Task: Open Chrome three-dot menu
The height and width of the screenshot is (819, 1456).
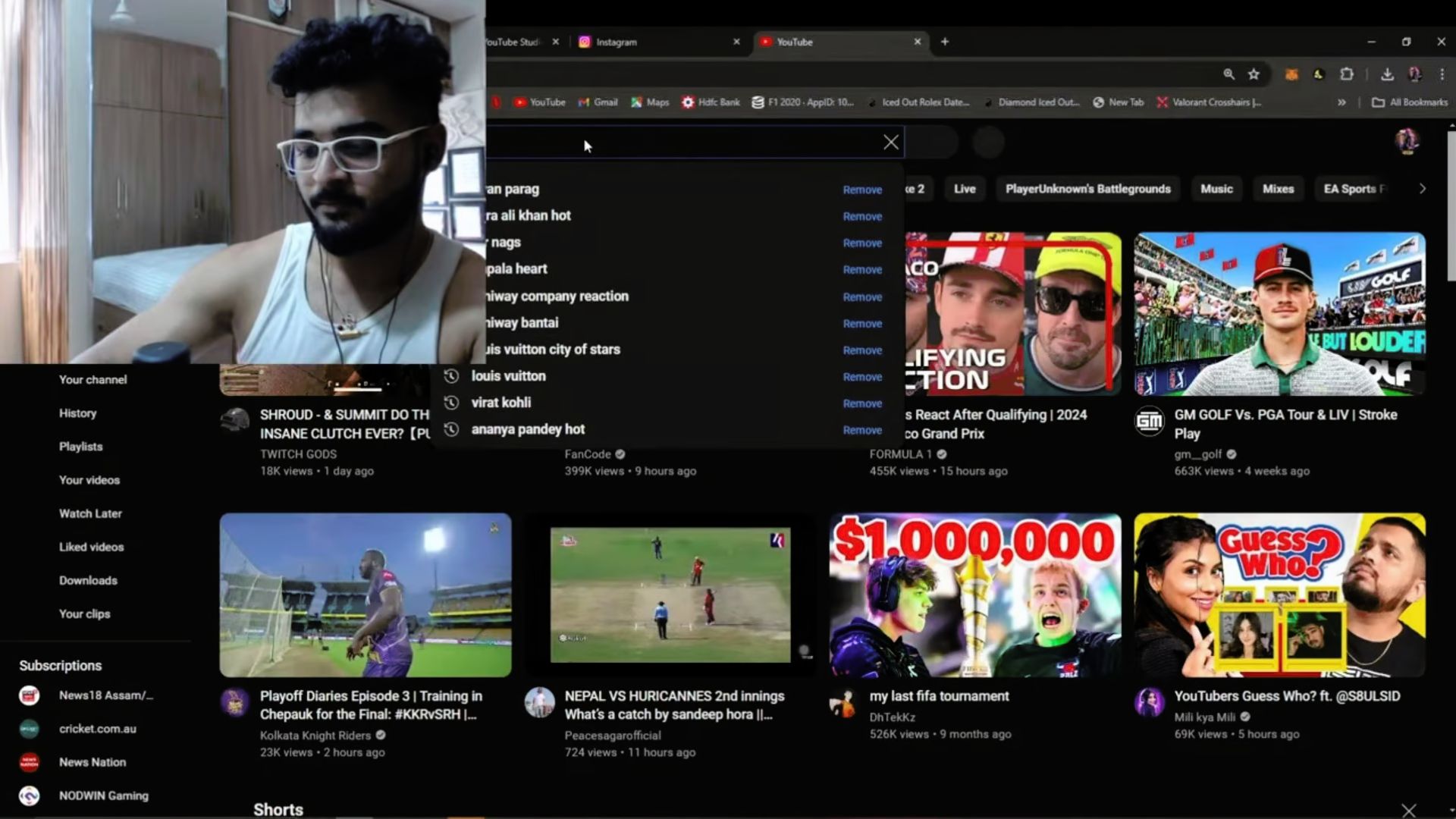Action: 1442,74
